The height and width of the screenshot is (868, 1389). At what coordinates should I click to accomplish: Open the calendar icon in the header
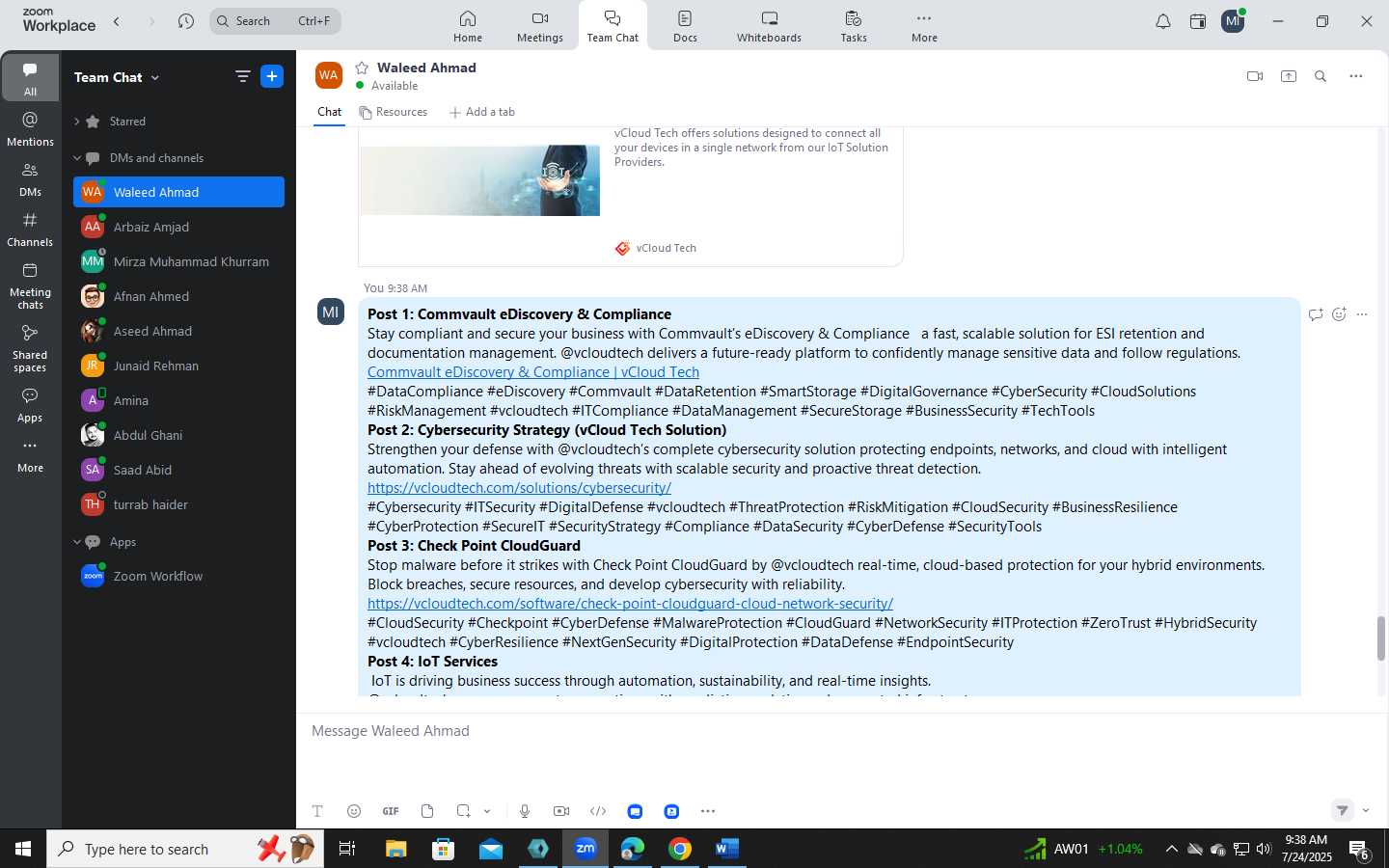pos(1198,21)
